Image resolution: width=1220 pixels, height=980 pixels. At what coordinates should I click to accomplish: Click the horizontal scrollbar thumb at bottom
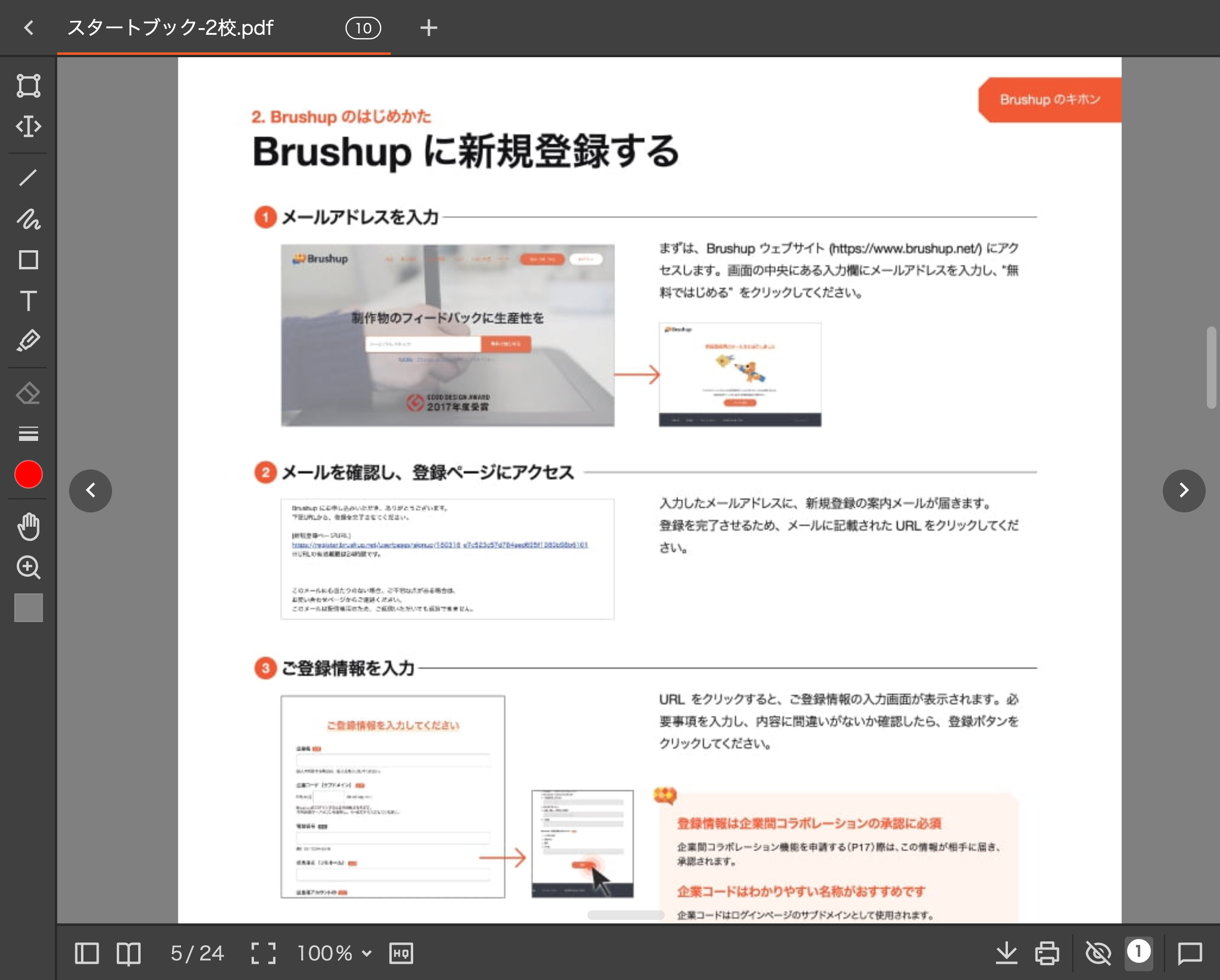[625, 915]
